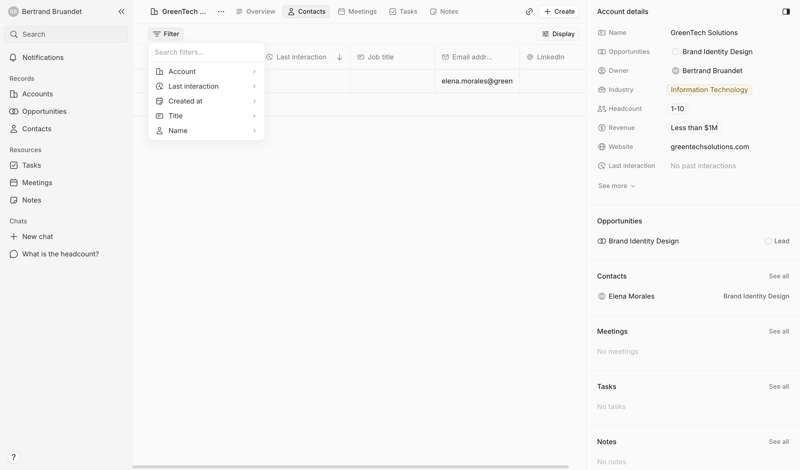Click See all next to Meetings
Viewport: 800px width, 470px height.
pyautogui.click(x=779, y=331)
